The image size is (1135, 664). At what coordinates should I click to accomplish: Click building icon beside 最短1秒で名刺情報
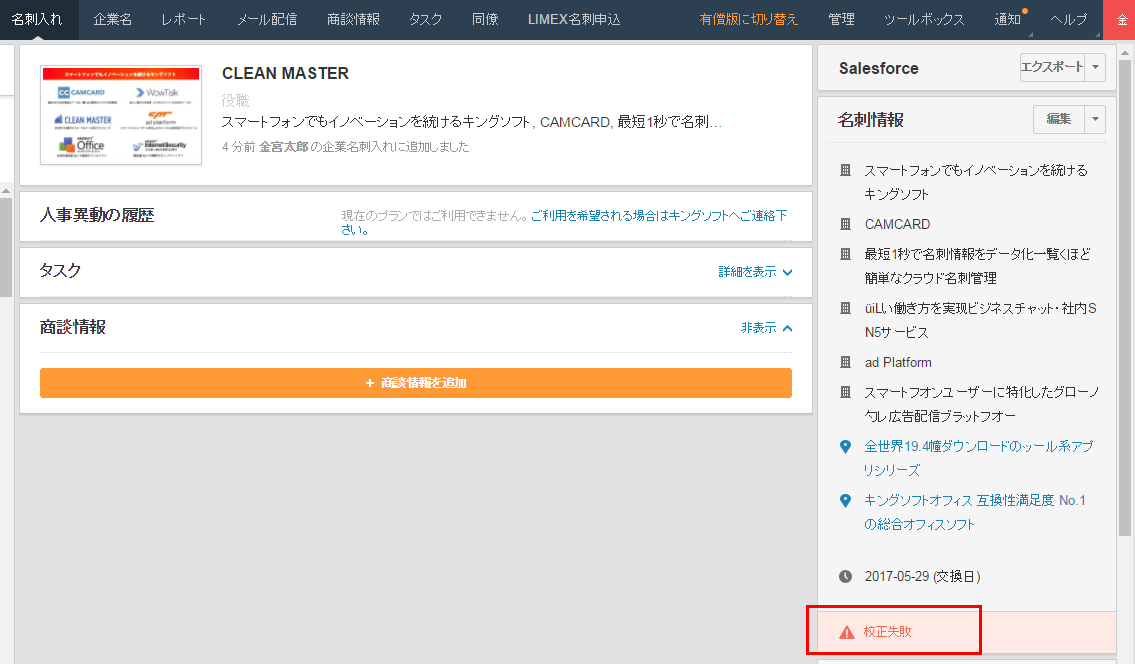[845, 254]
